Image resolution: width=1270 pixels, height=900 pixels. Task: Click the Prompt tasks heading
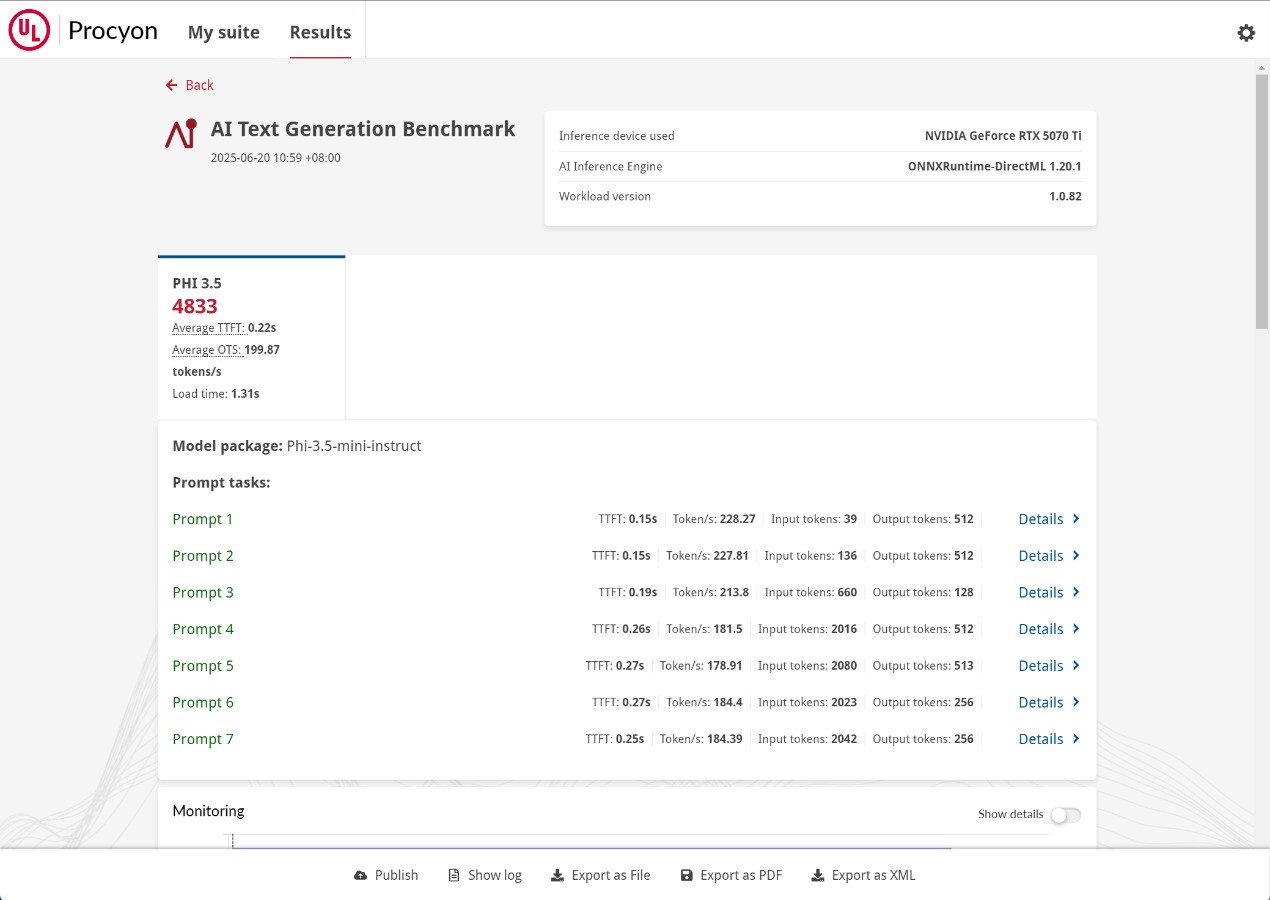tap(221, 482)
